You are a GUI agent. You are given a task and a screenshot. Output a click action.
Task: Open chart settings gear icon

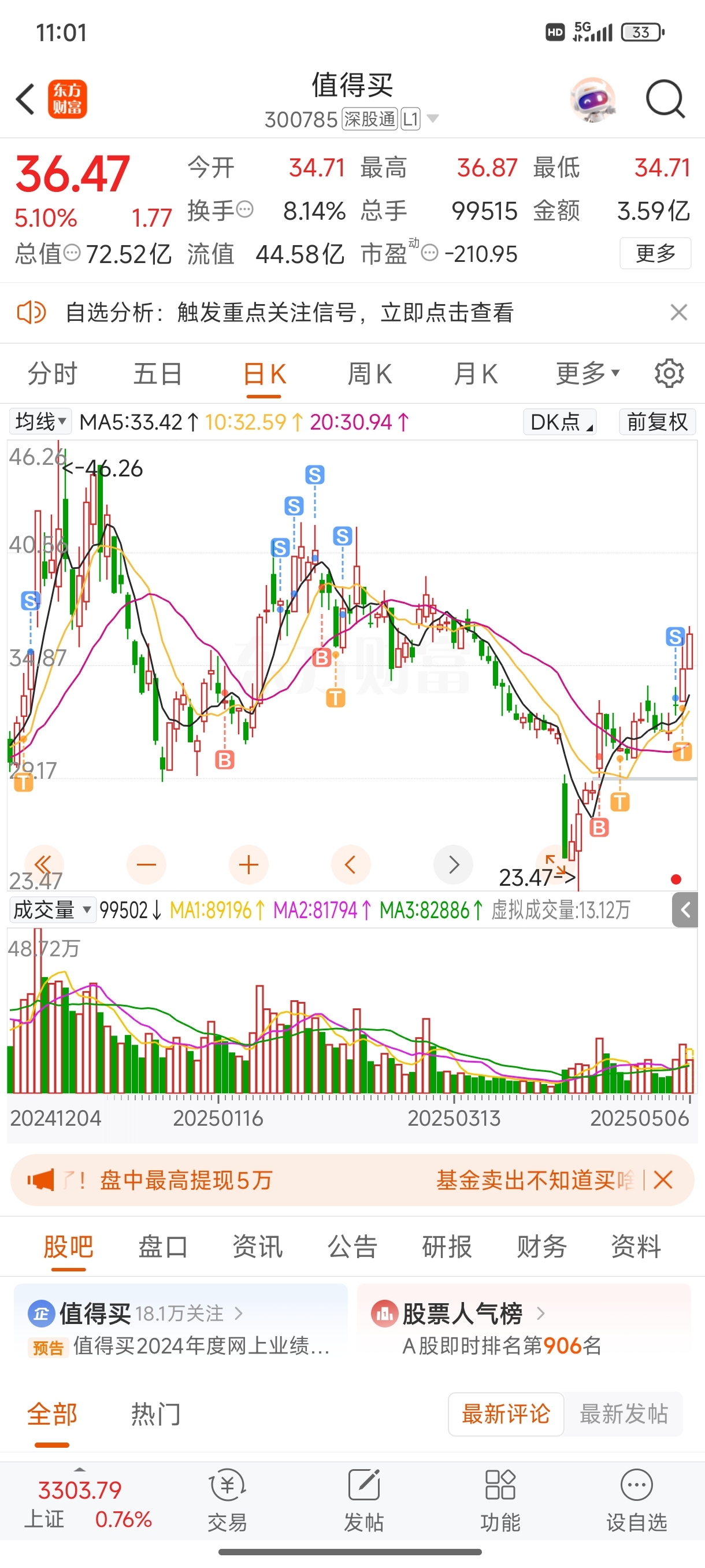click(669, 373)
